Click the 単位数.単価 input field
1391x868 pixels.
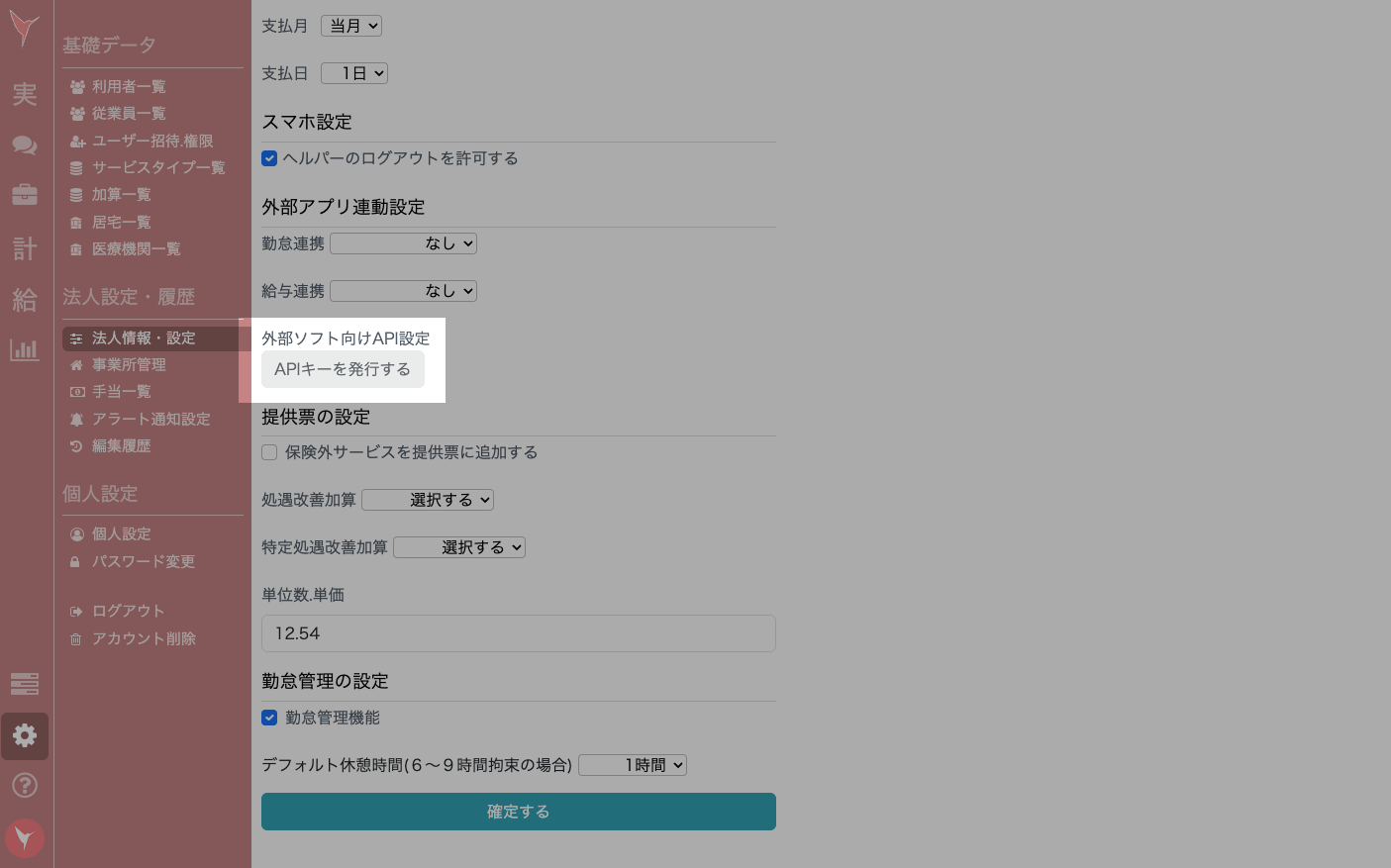pyautogui.click(x=518, y=632)
